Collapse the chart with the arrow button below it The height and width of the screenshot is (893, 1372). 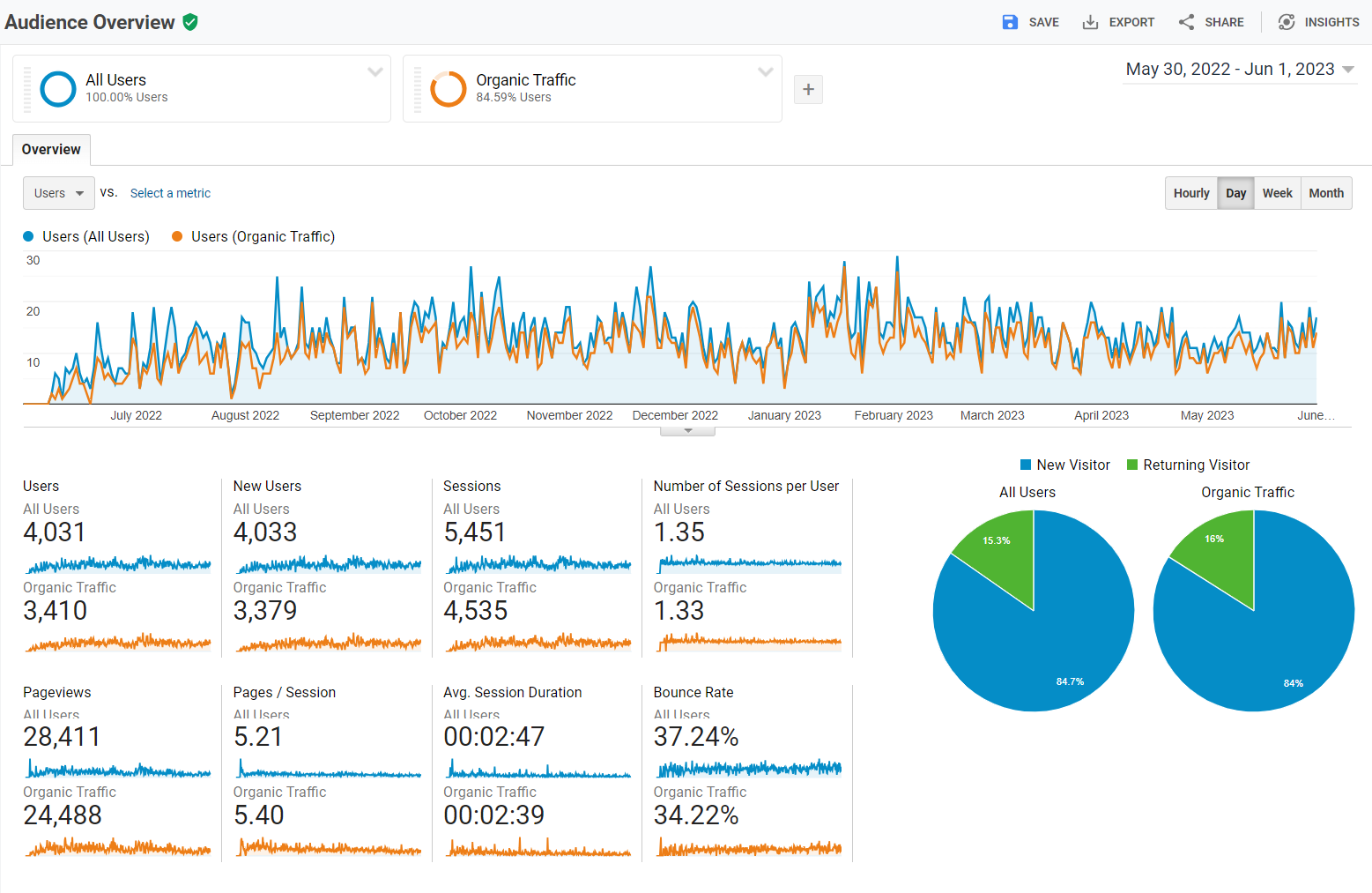687,430
